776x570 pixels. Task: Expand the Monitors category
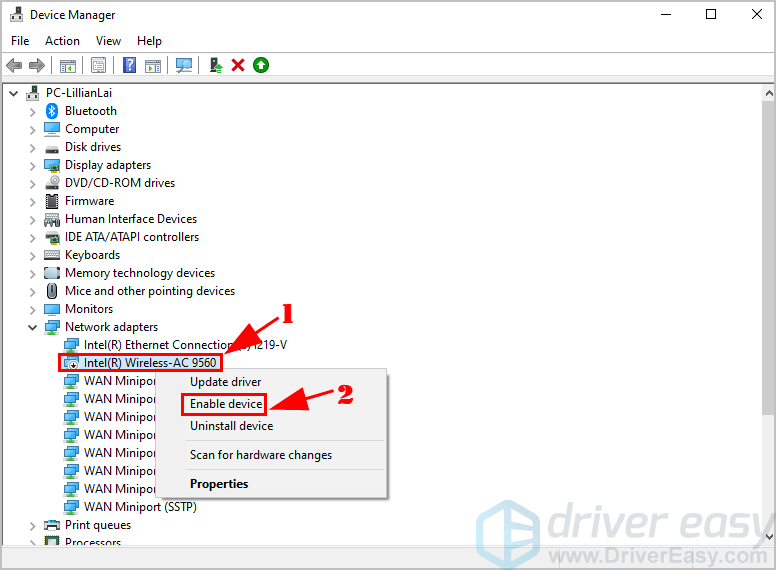(x=33, y=310)
